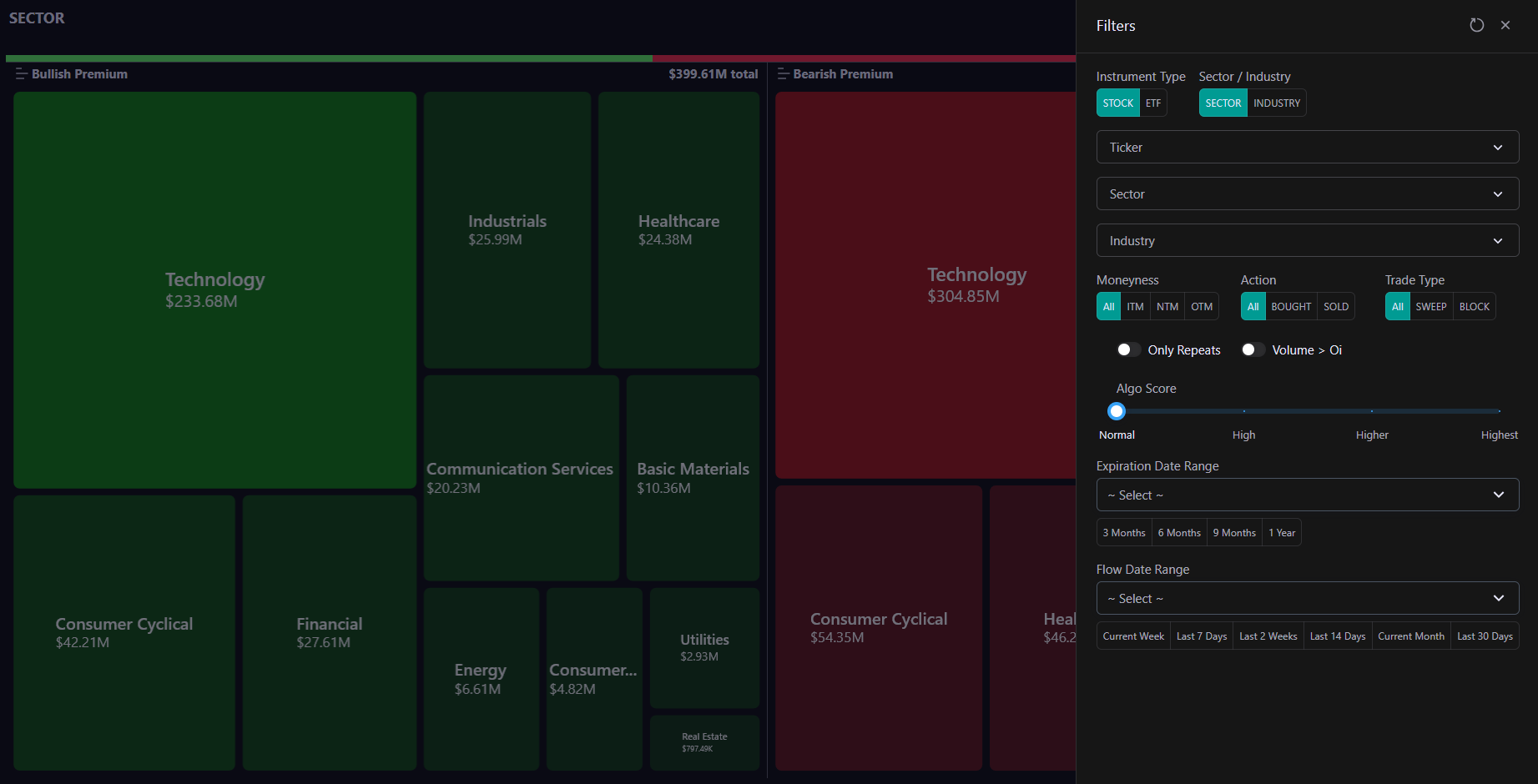Viewport: 1538px width, 784px height.
Task: Filter action by BOUGHT
Action: pyautogui.click(x=1291, y=307)
